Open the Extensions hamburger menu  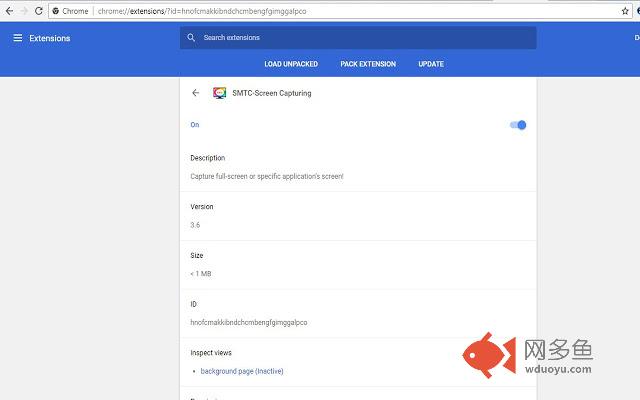(x=18, y=38)
